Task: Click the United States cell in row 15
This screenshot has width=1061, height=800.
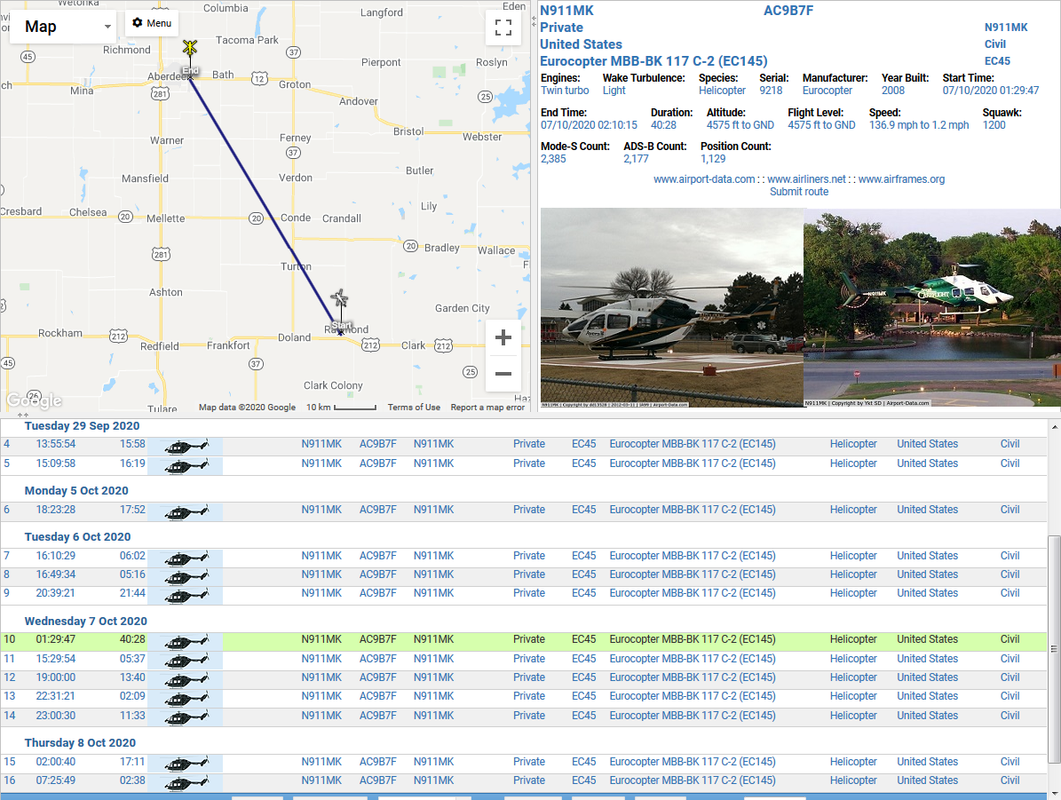Action: coord(928,761)
